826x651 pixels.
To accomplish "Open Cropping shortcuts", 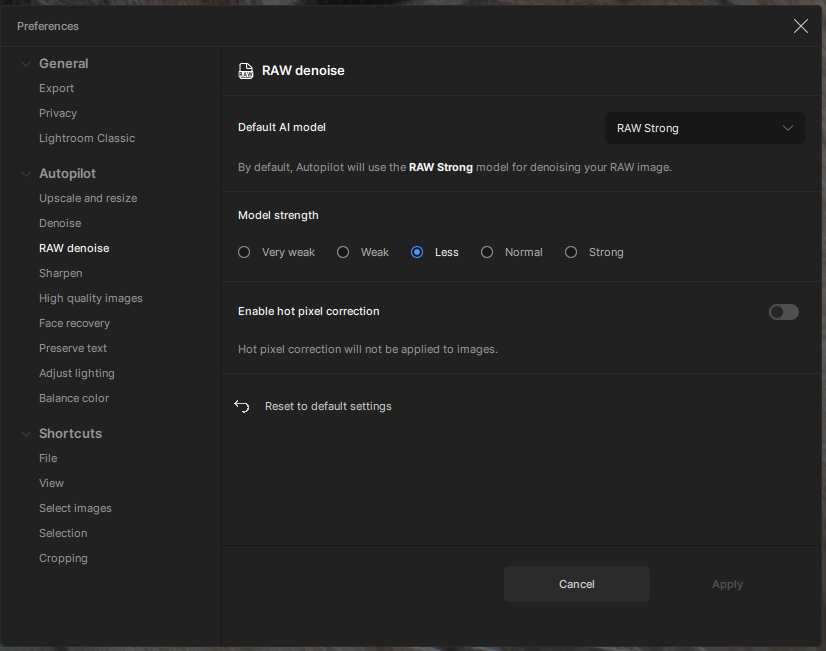I will pyautogui.click(x=63, y=558).
